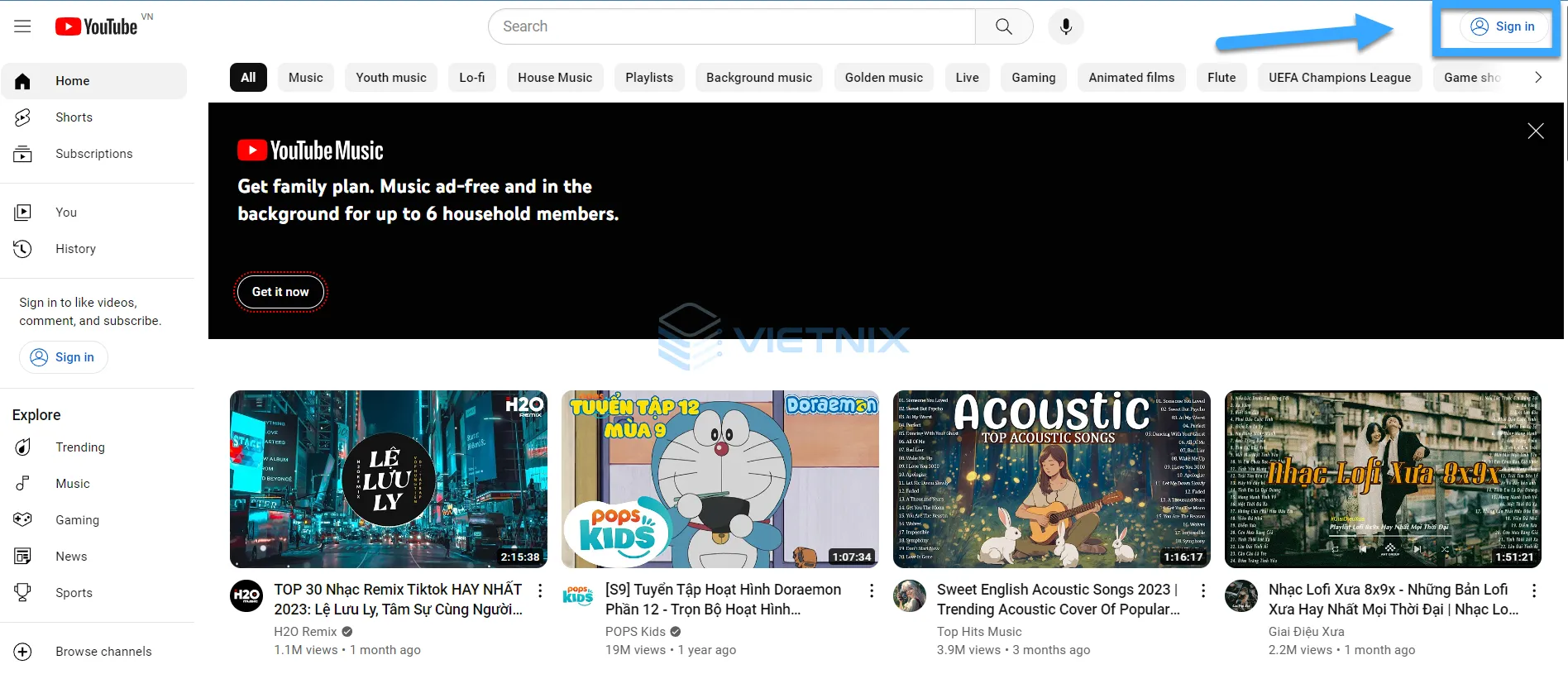Click the YouTube Music banner logo
This screenshot has height=674, width=1568.
(x=310, y=151)
